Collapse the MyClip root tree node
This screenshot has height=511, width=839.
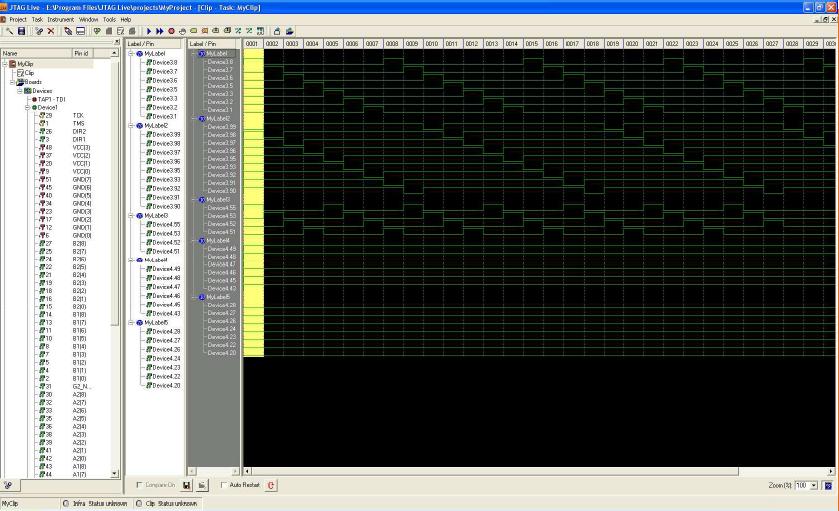click(5, 64)
